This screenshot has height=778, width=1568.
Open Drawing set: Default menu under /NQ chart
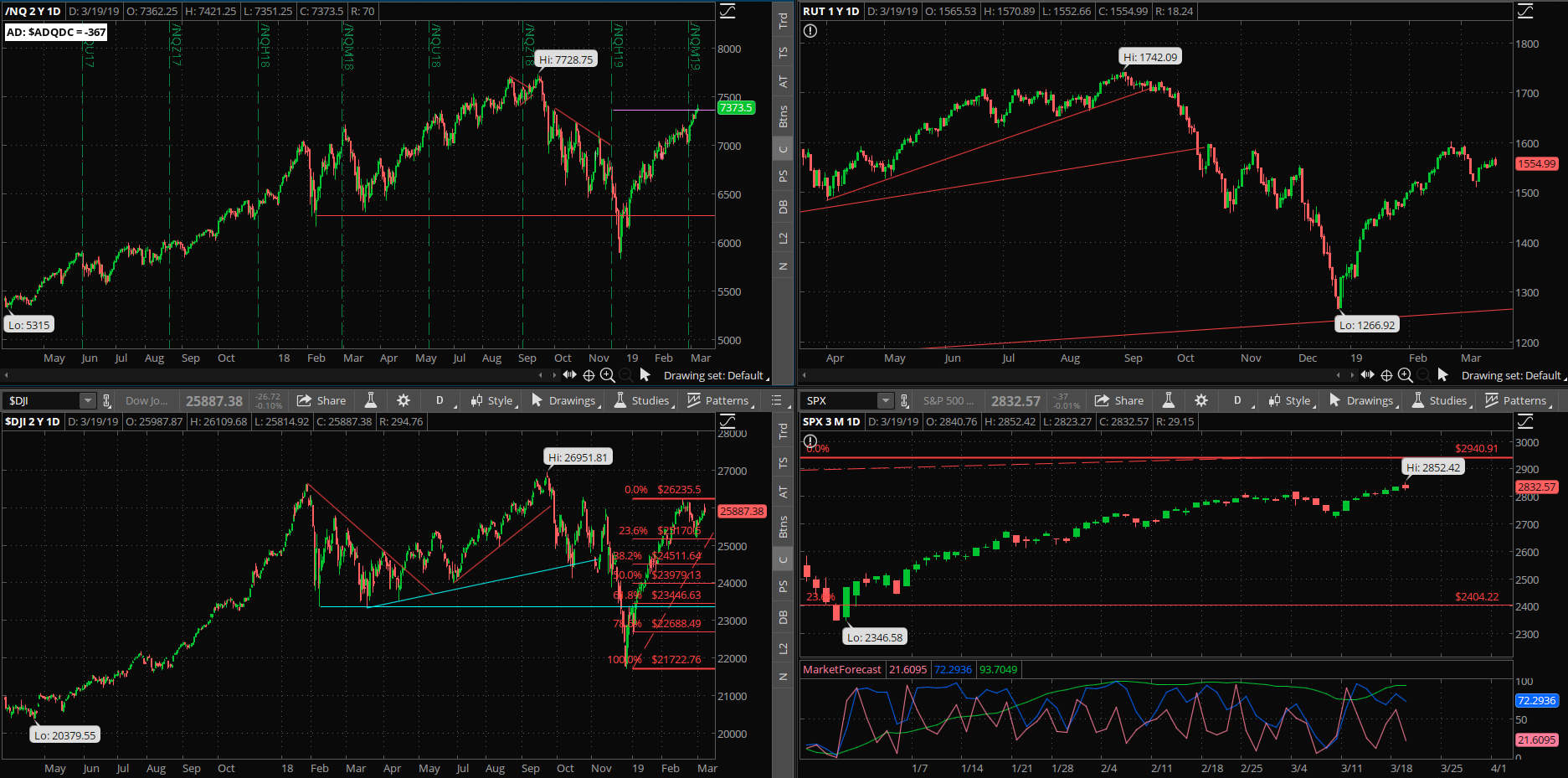(x=715, y=375)
